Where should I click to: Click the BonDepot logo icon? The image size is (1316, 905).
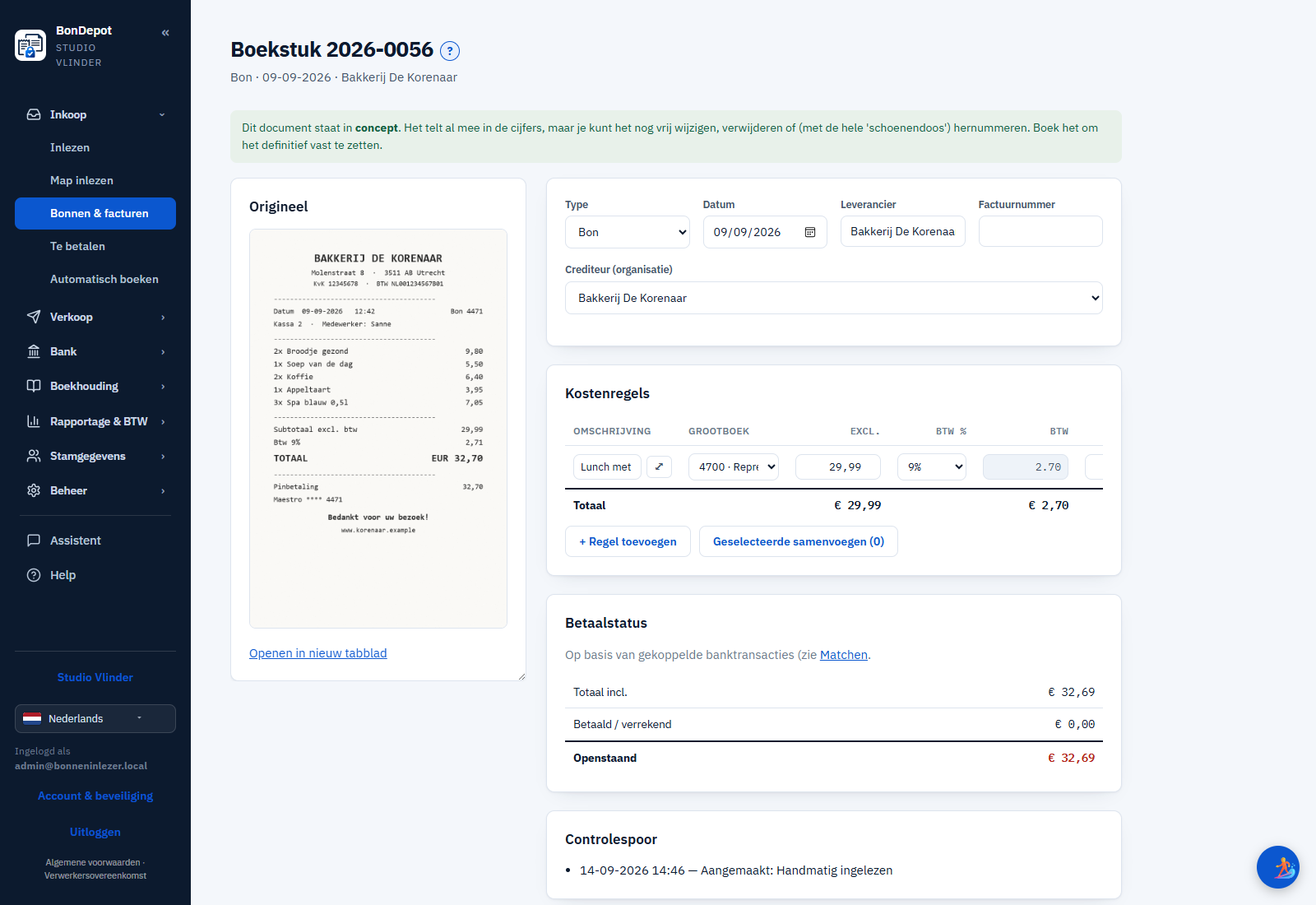pos(30,45)
